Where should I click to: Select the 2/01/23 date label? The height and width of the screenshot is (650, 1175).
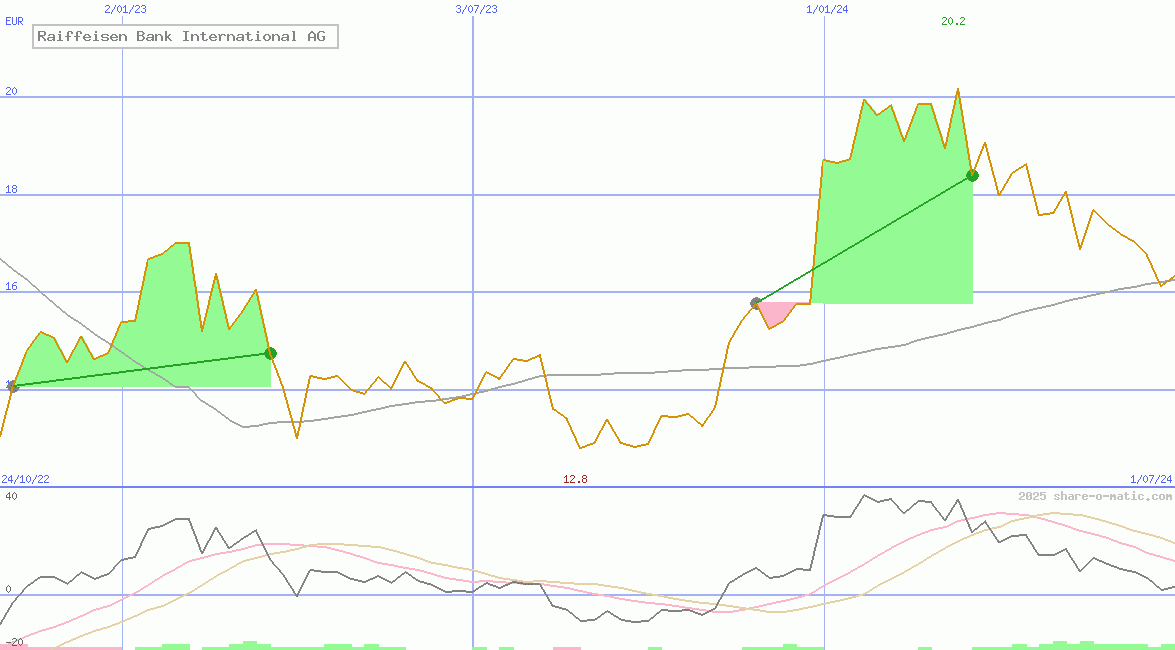coord(125,9)
